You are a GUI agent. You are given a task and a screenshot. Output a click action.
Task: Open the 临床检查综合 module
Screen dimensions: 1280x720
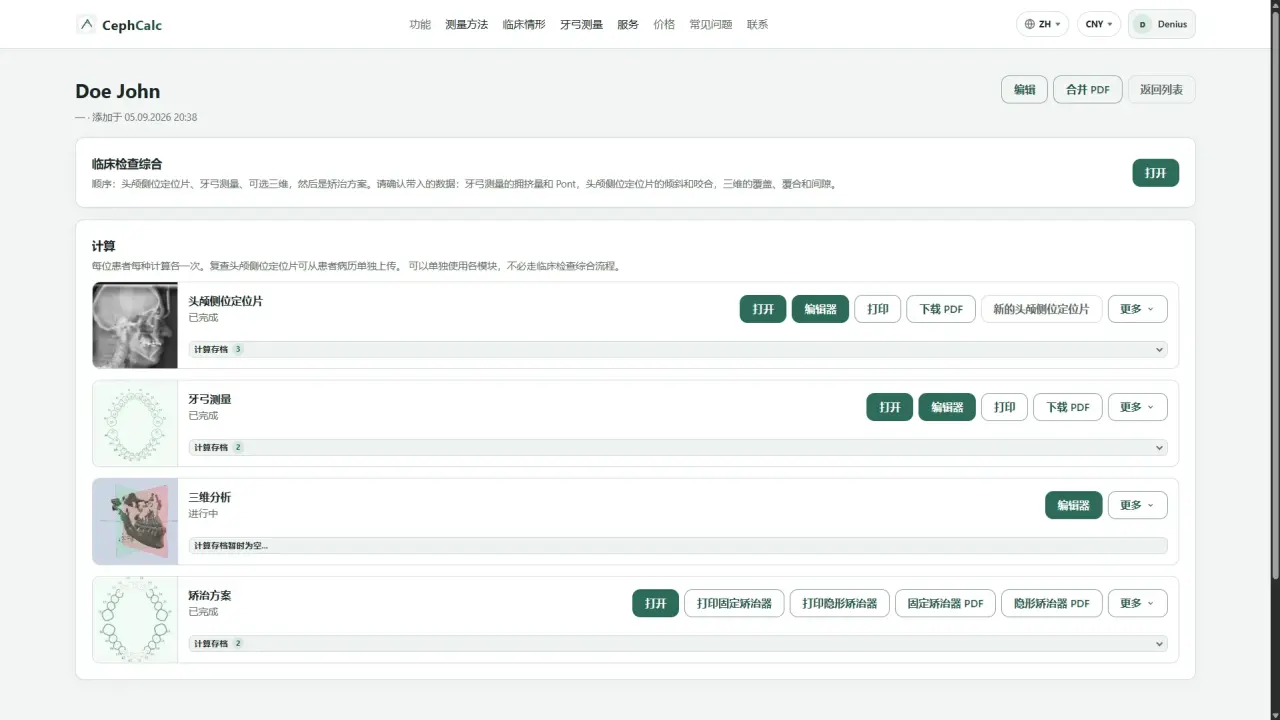pyautogui.click(x=1156, y=173)
